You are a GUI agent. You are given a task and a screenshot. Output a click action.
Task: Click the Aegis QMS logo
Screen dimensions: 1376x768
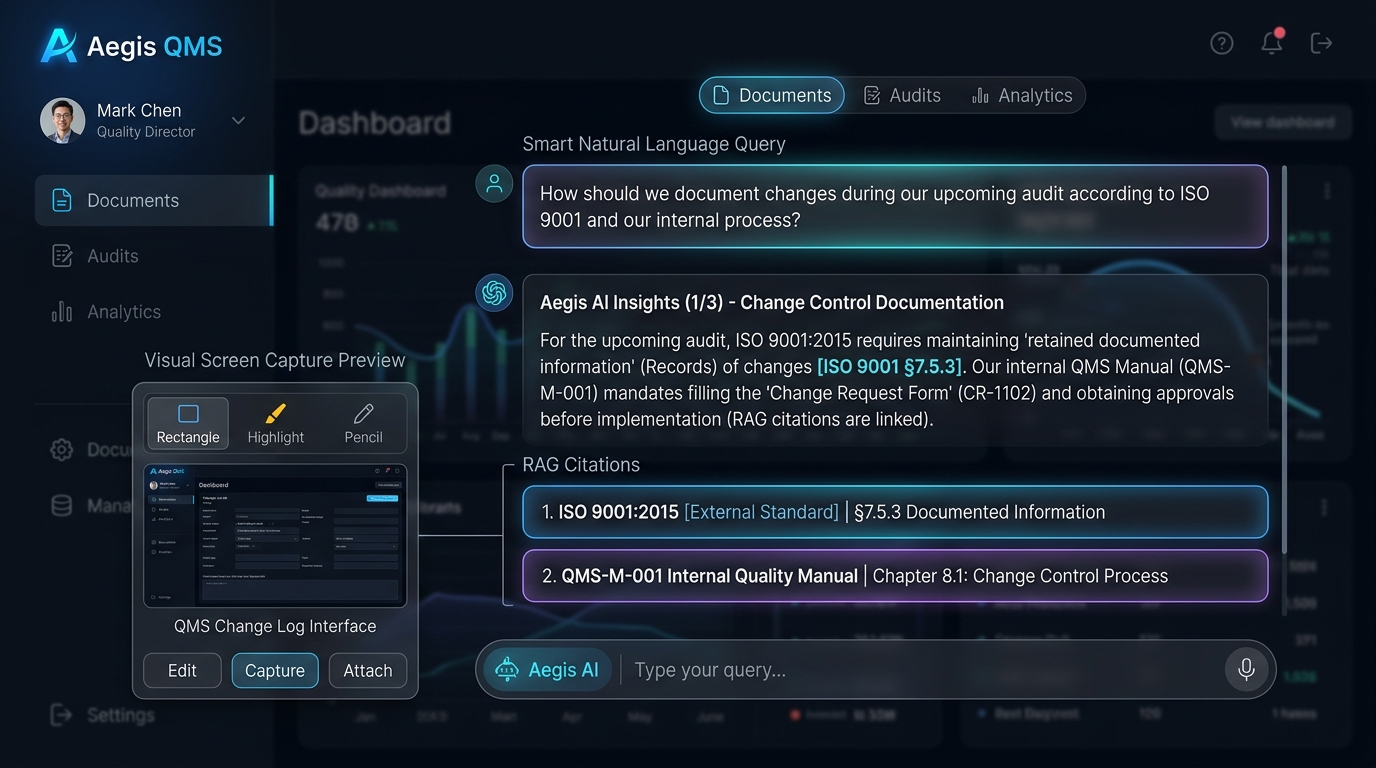pyautogui.click(x=131, y=46)
